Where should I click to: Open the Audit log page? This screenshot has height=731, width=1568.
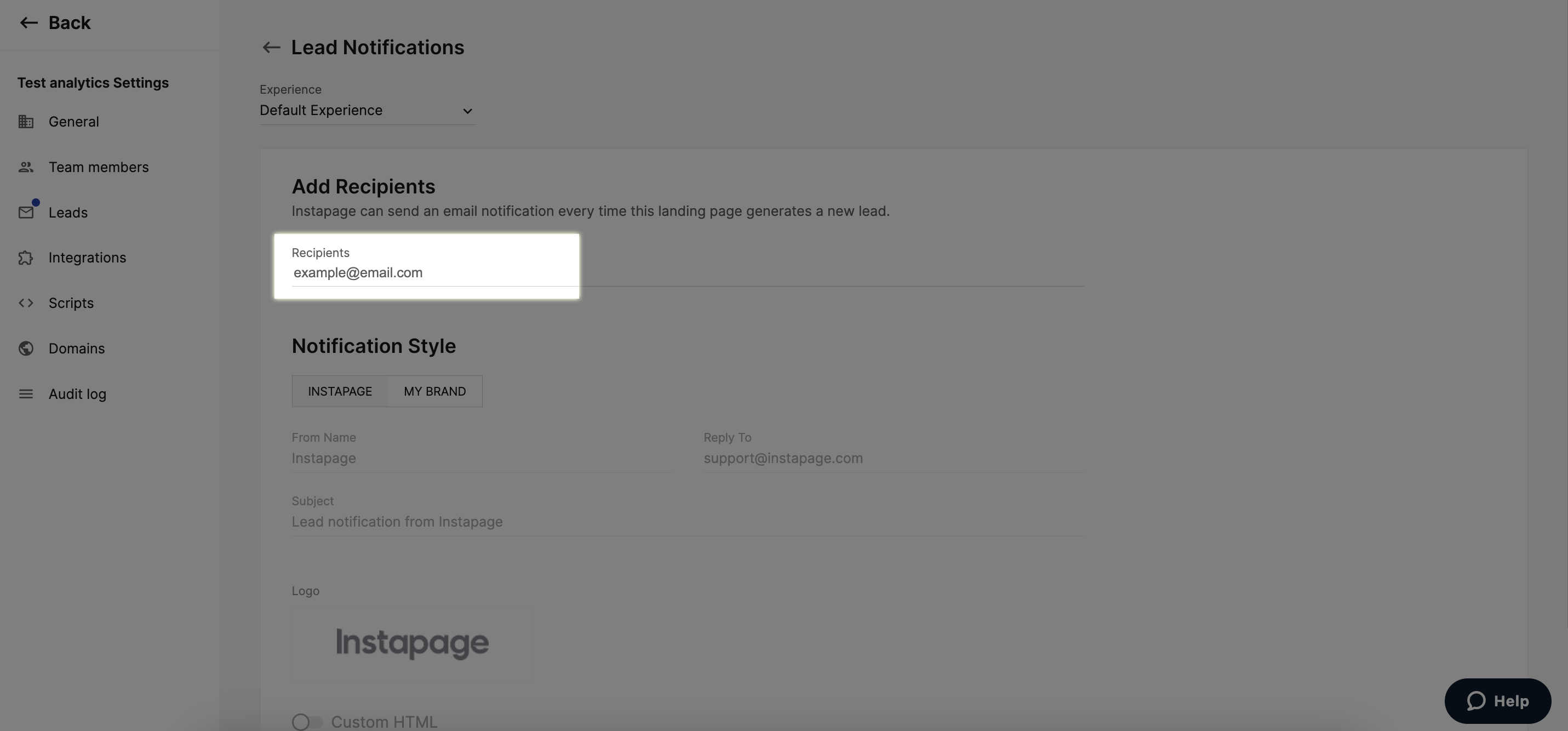coord(77,395)
